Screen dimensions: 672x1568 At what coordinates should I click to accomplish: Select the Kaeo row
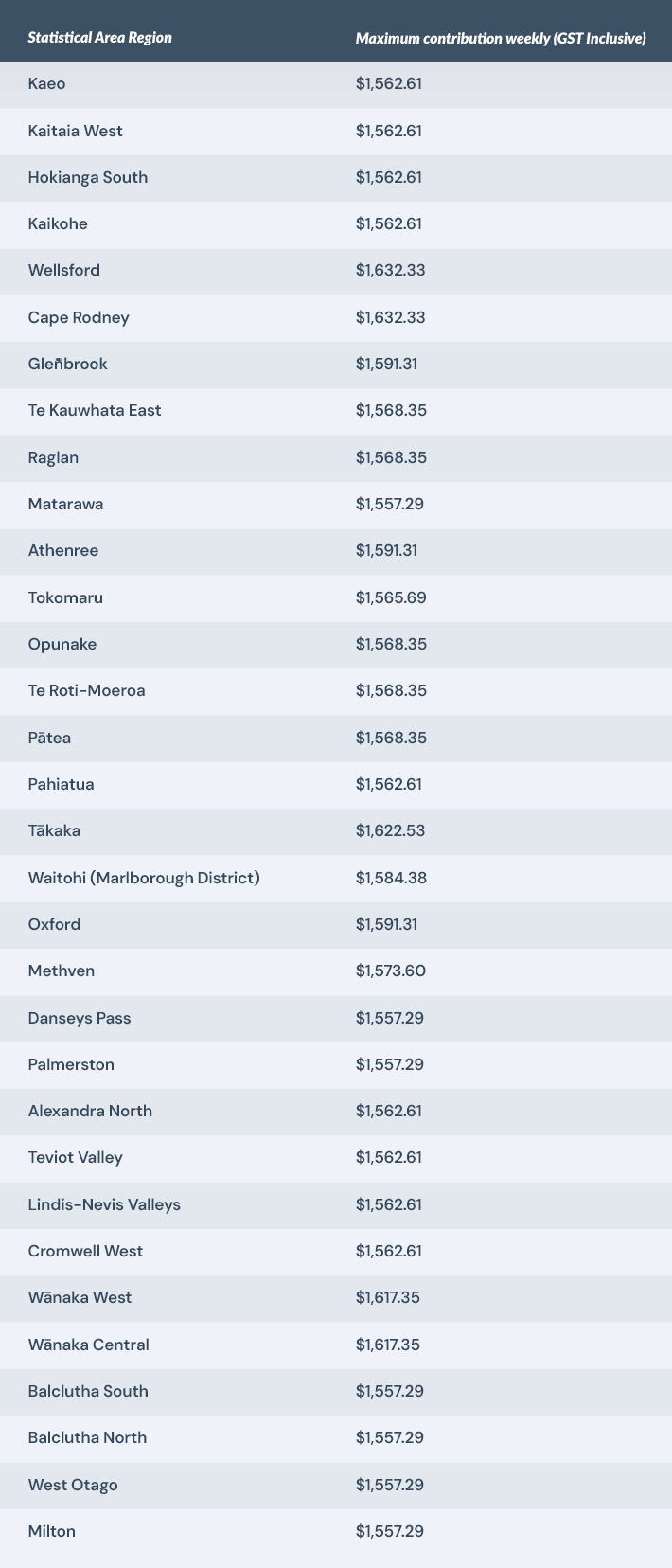336,84
